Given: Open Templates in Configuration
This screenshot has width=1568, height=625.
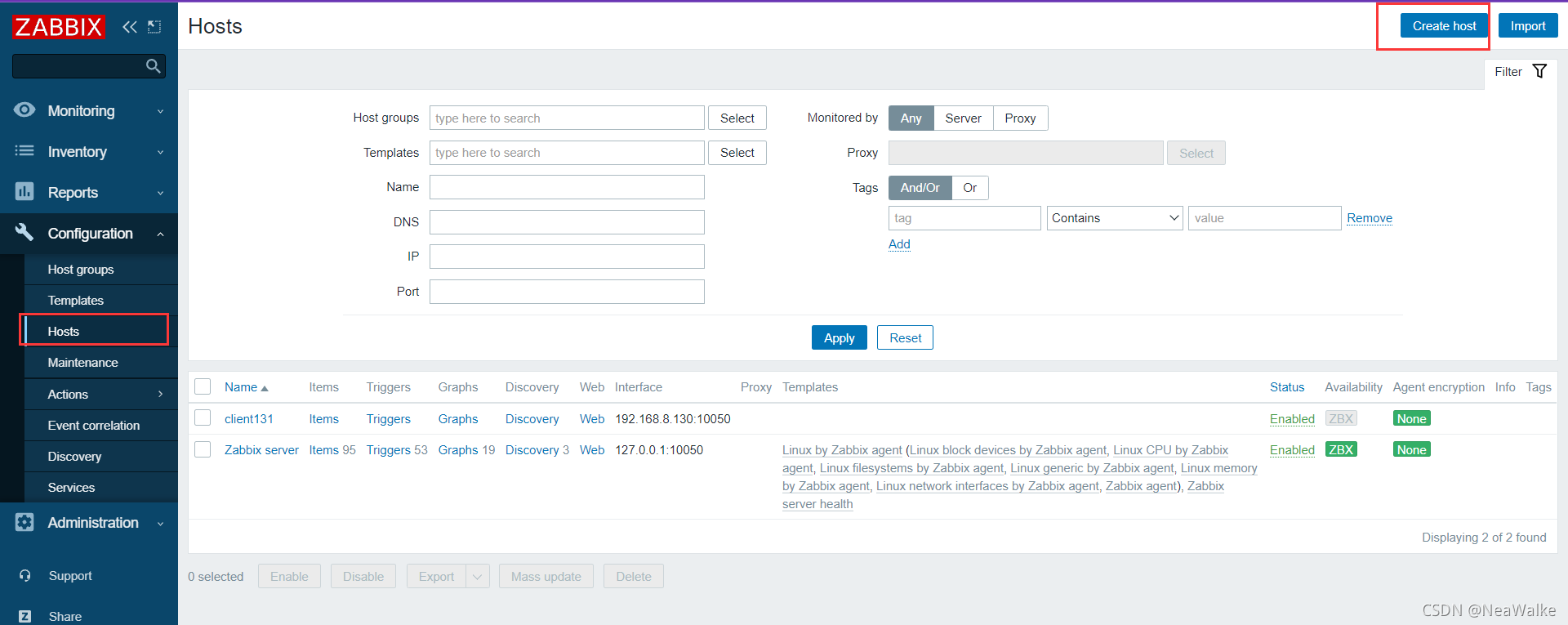Looking at the screenshot, I should pos(76,300).
